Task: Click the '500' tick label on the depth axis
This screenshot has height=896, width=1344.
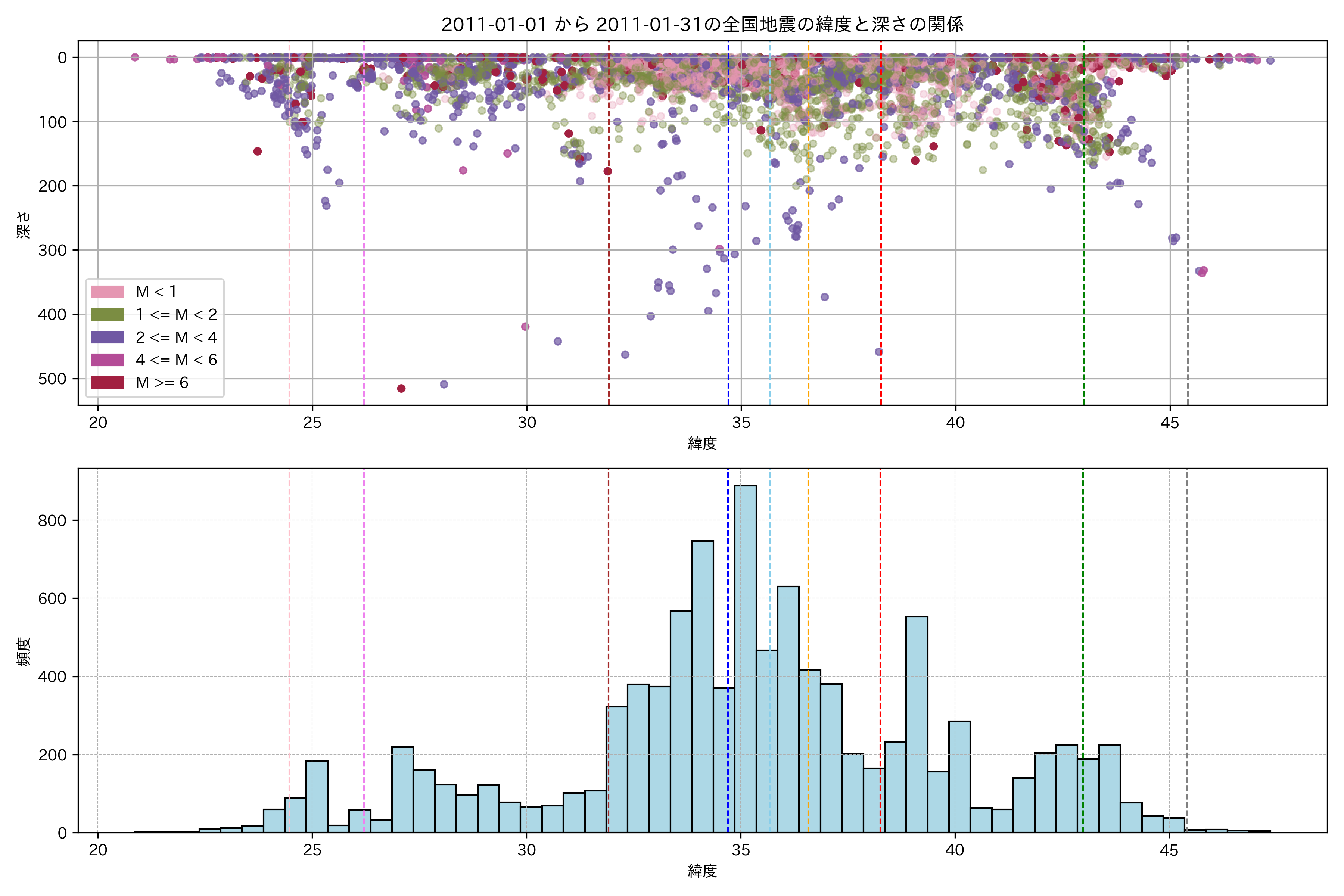Action: tap(53, 379)
